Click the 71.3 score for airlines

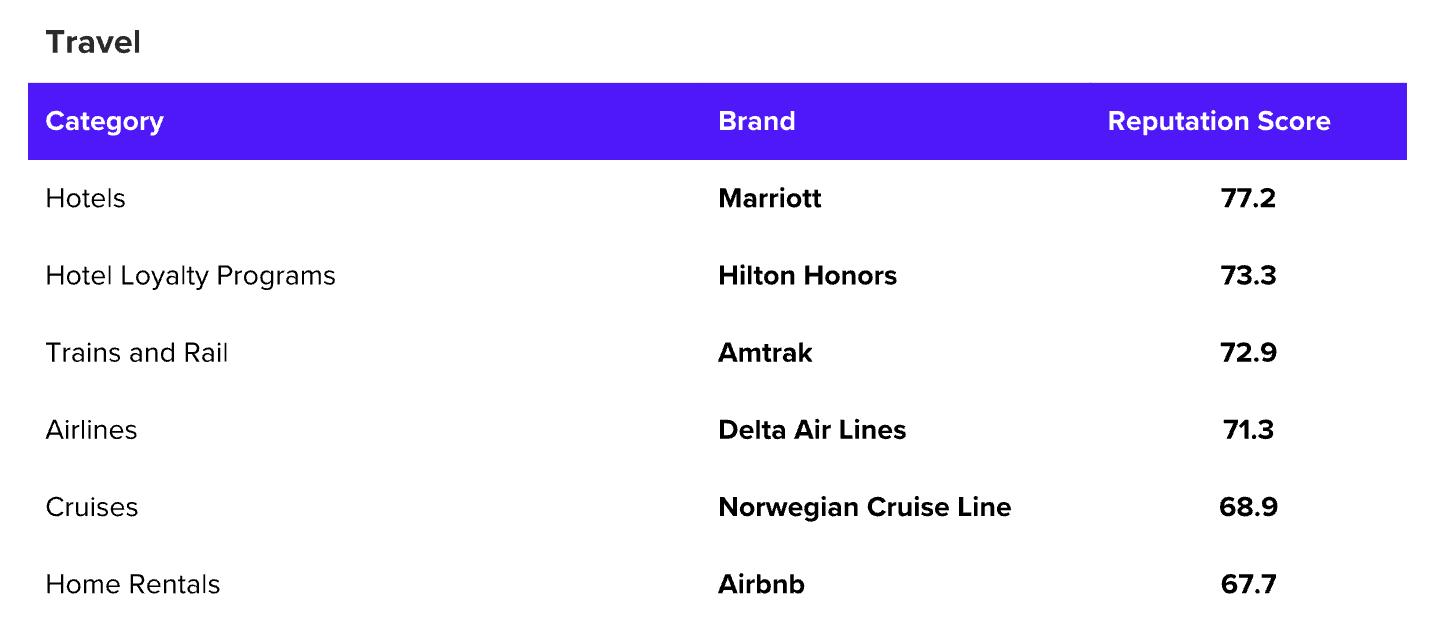tap(1248, 430)
